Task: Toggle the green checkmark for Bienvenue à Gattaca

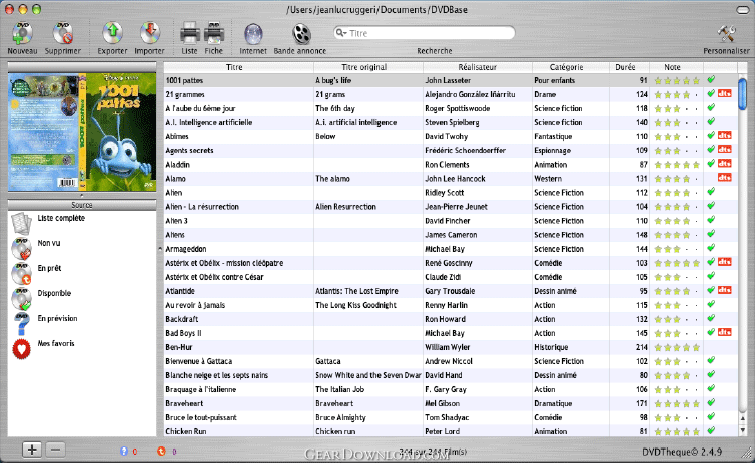Action: tap(711, 360)
